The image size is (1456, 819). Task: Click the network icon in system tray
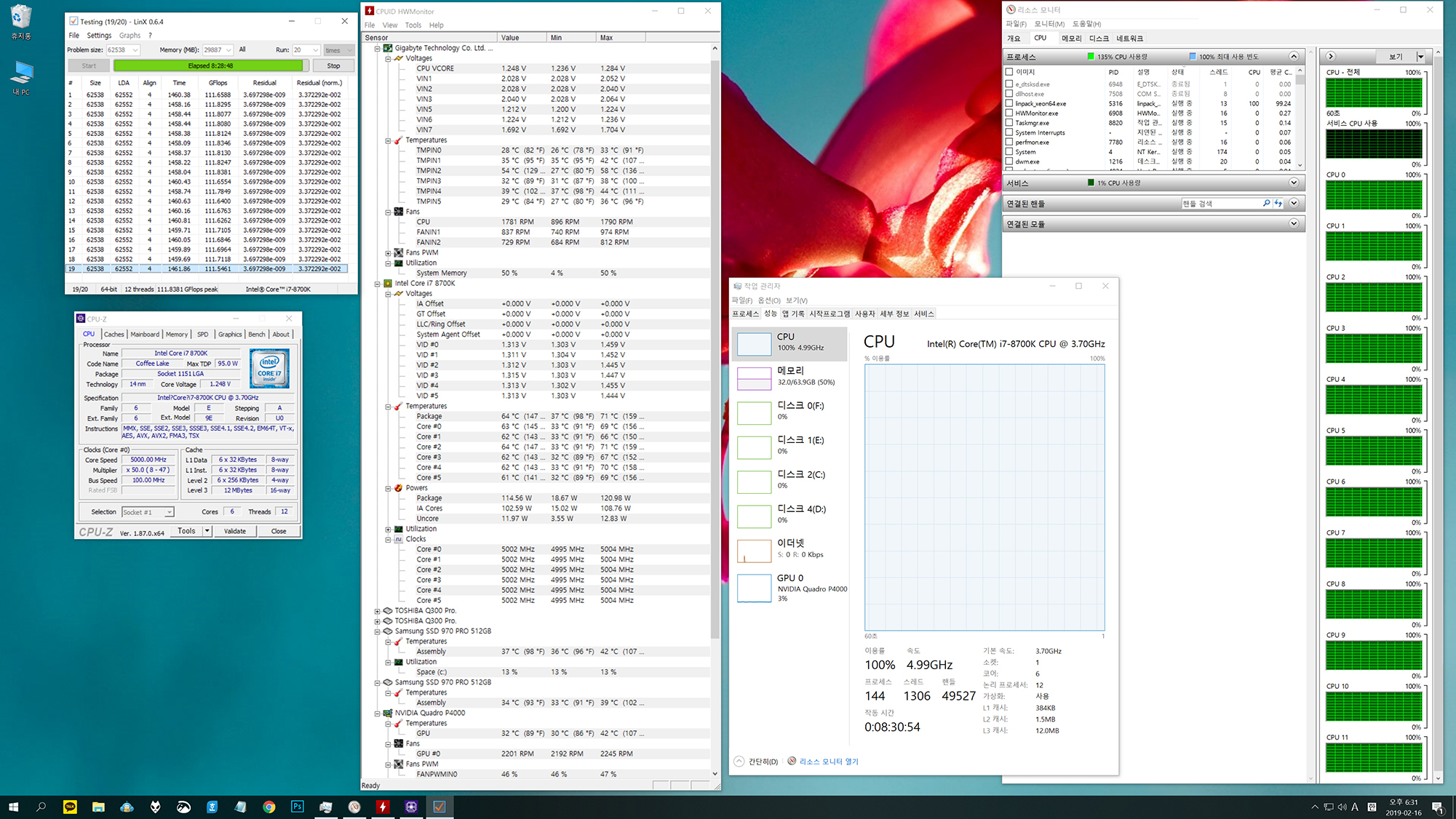(x=1328, y=807)
